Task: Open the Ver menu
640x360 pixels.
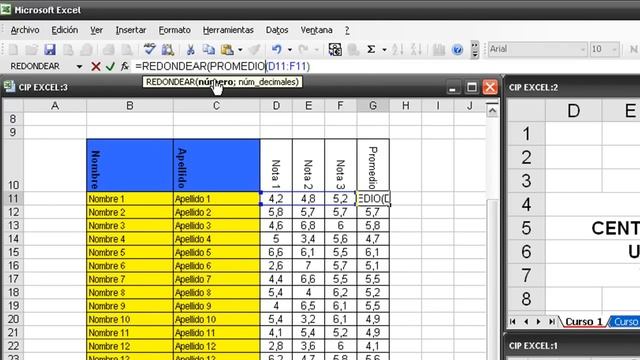Action: pyautogui.click(x=96, y=30)
